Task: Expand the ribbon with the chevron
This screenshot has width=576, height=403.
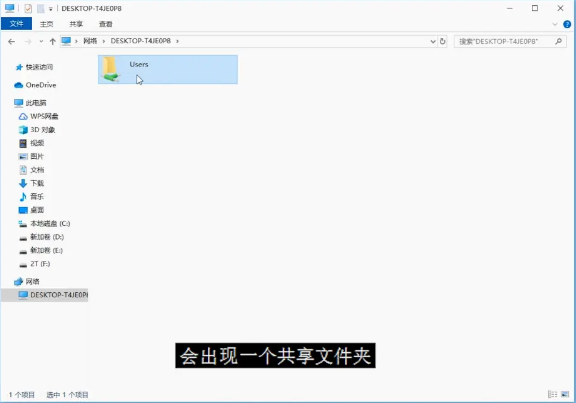Action: [x=555, y=24]
